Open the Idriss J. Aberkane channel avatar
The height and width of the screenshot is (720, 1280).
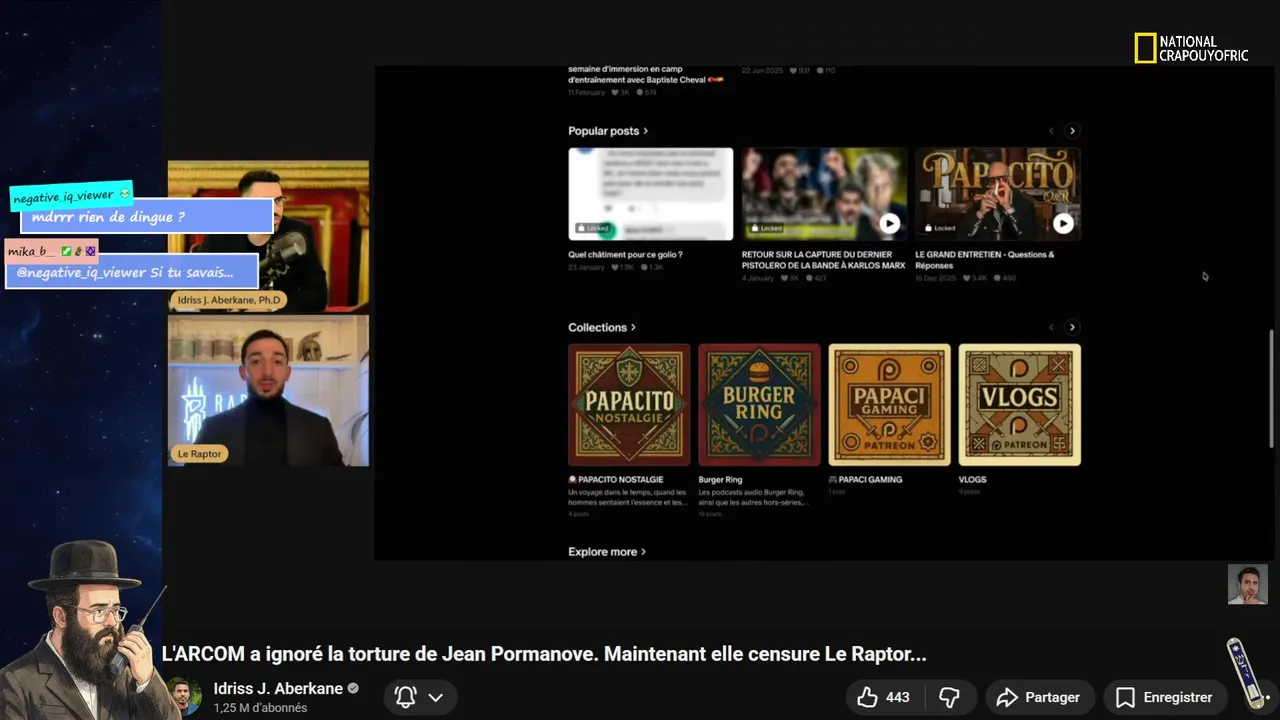[183, 697]
